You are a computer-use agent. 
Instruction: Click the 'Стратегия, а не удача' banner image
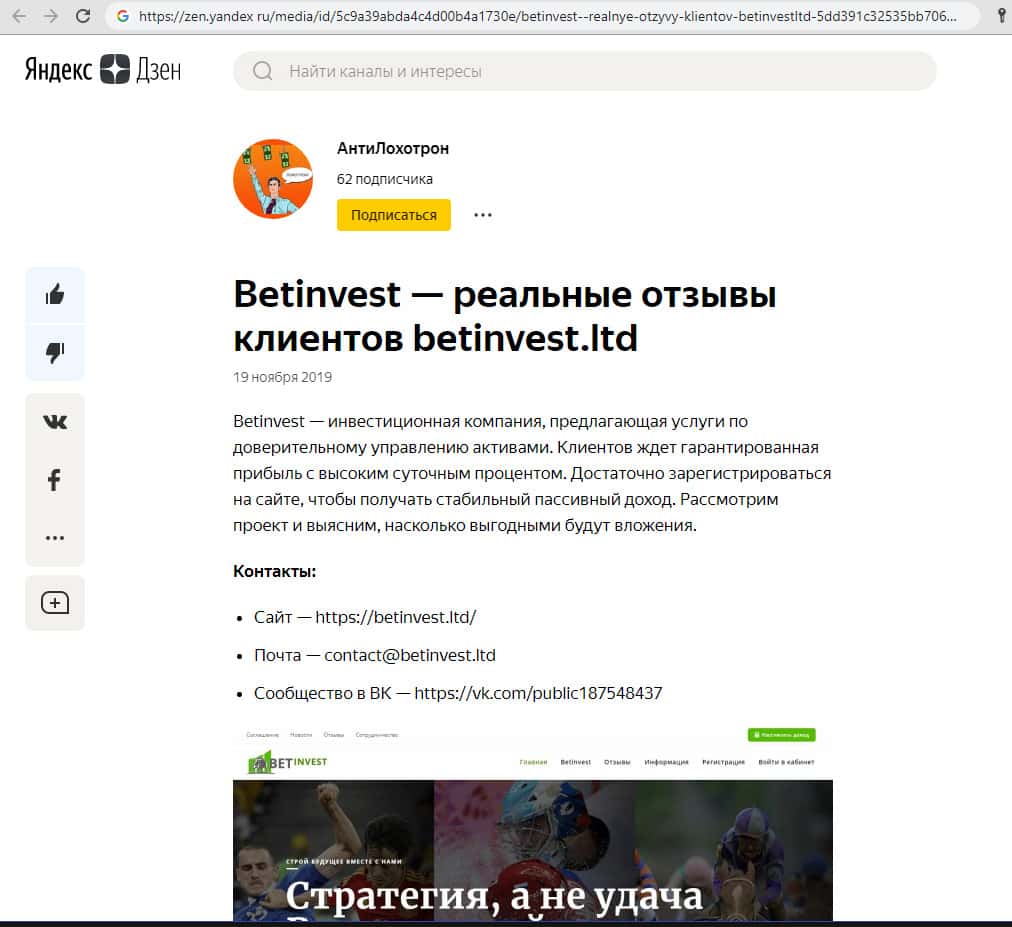coord(533,850)
